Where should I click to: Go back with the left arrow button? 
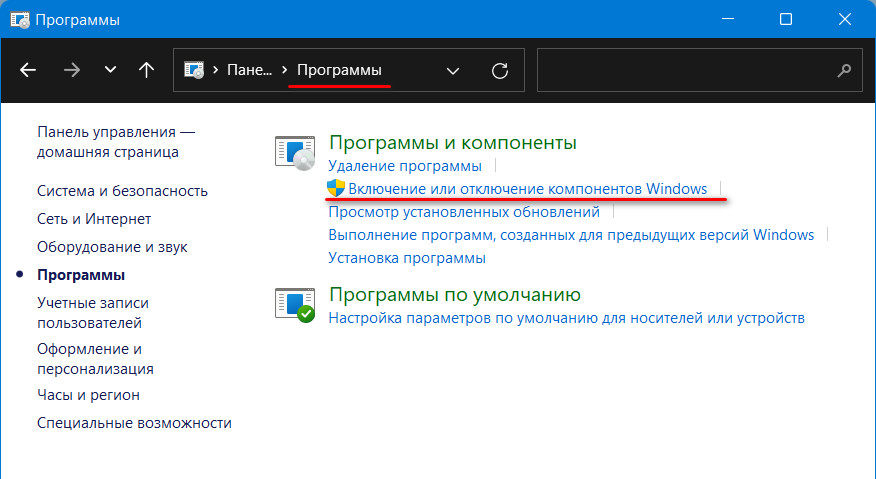coord(28,70)
